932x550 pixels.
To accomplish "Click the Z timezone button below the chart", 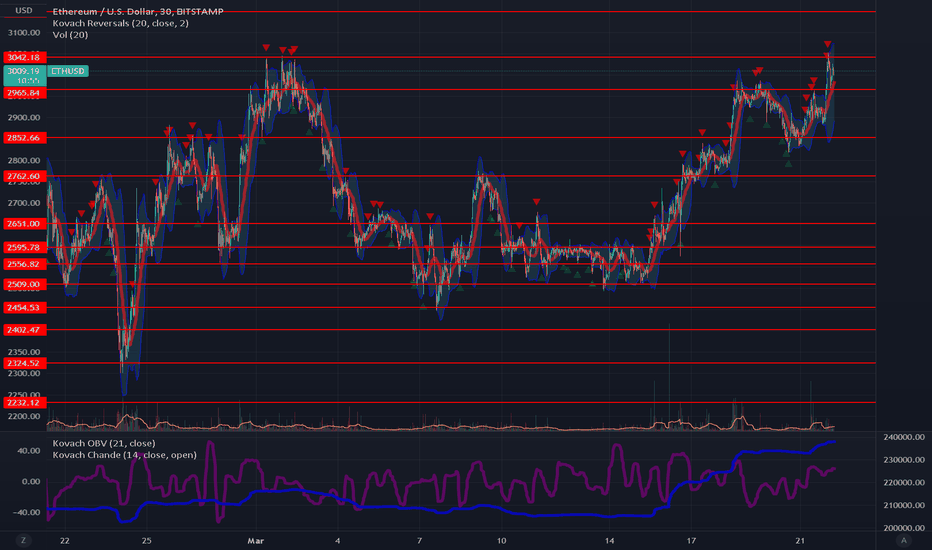I will 24,540.
